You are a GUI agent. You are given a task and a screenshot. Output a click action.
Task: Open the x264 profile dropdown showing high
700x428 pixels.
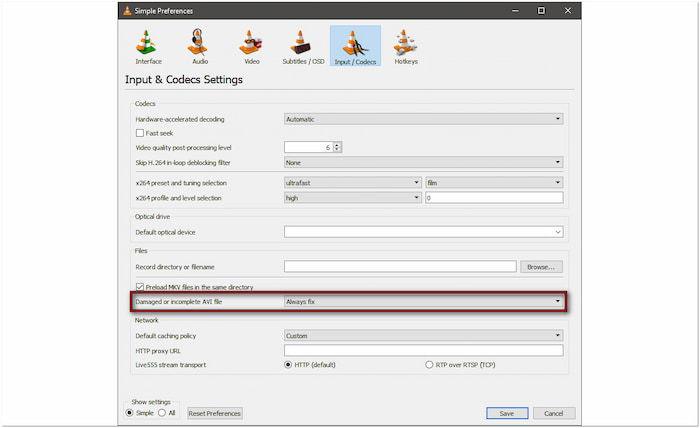pos(353,198)
